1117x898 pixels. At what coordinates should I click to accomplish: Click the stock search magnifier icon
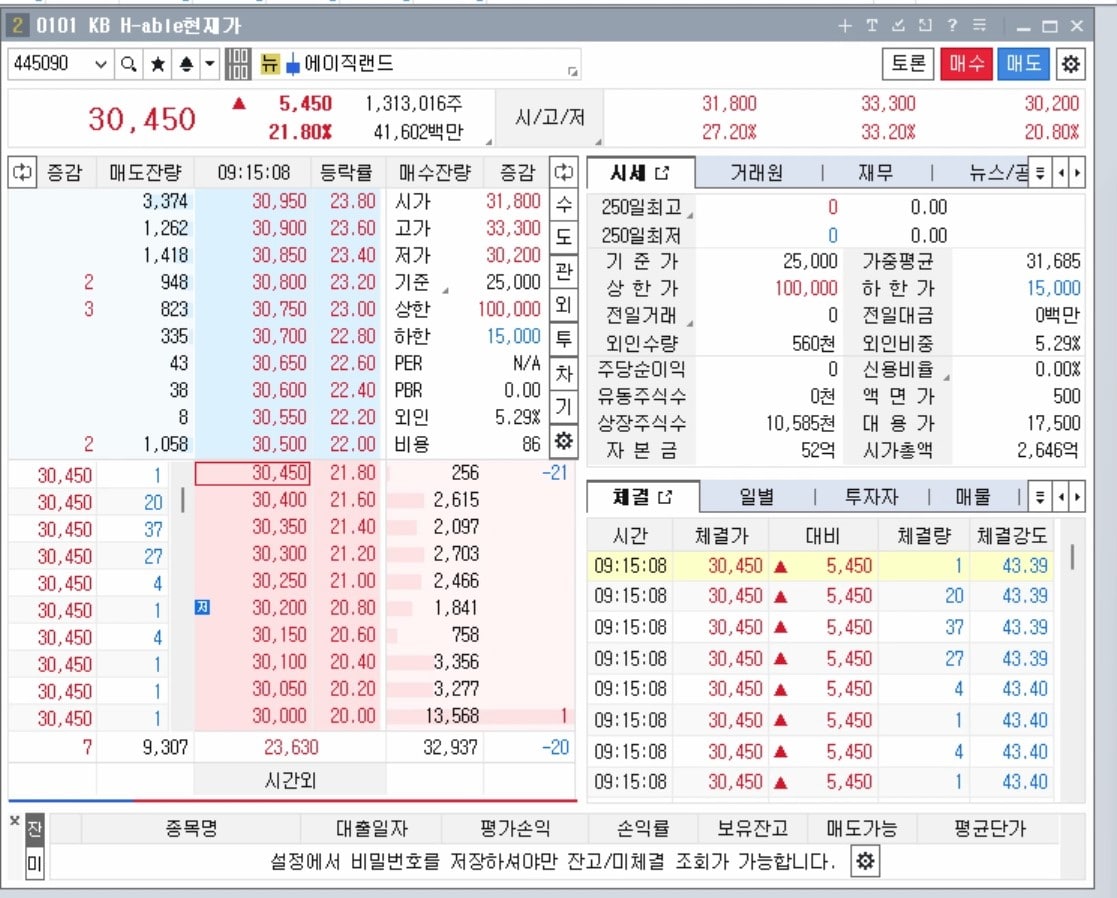point(128,64)
